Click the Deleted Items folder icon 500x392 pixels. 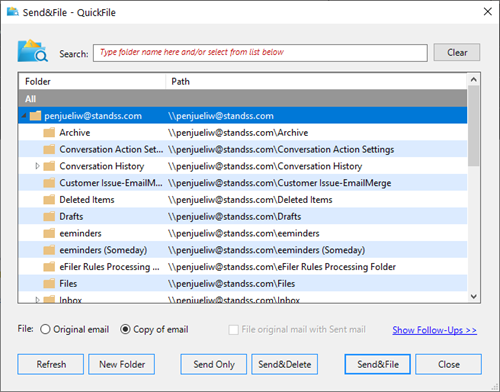click(x=49, y=200)
